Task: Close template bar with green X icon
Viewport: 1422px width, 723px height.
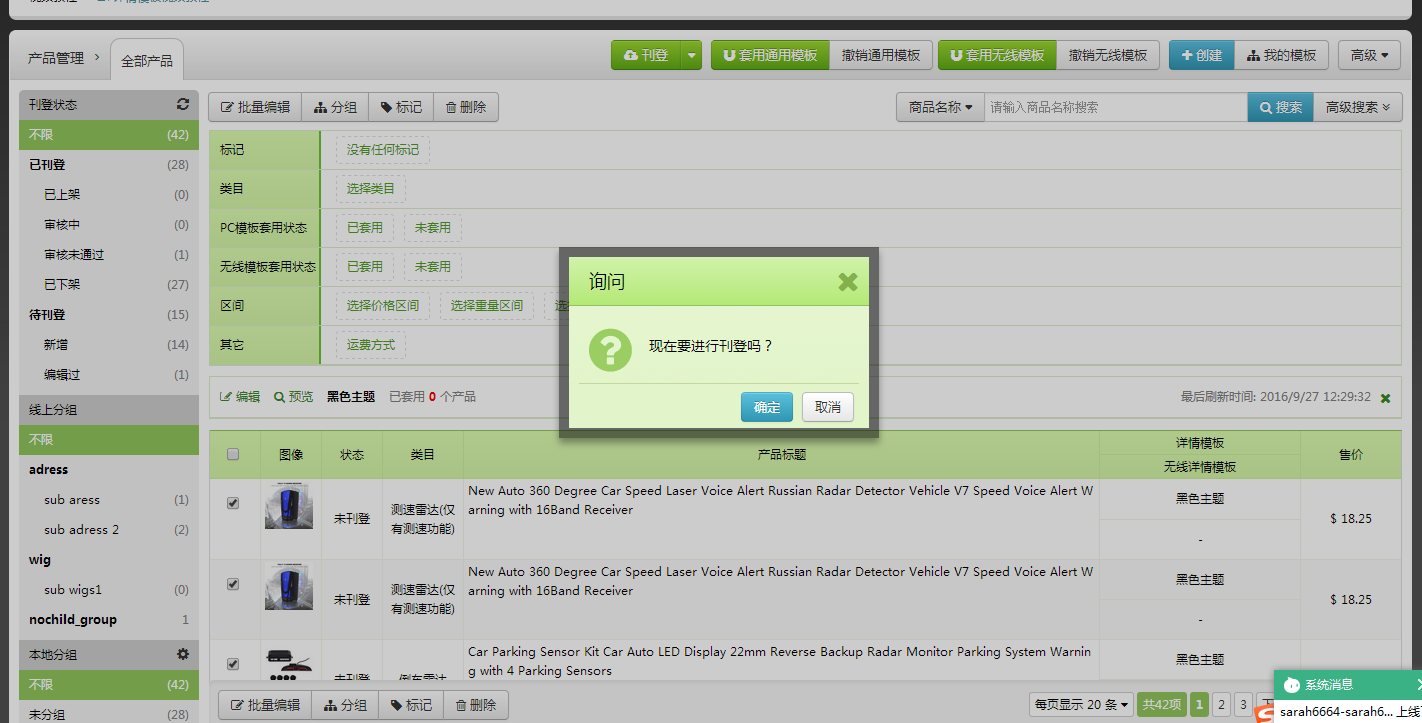Action: (1386, 398)
